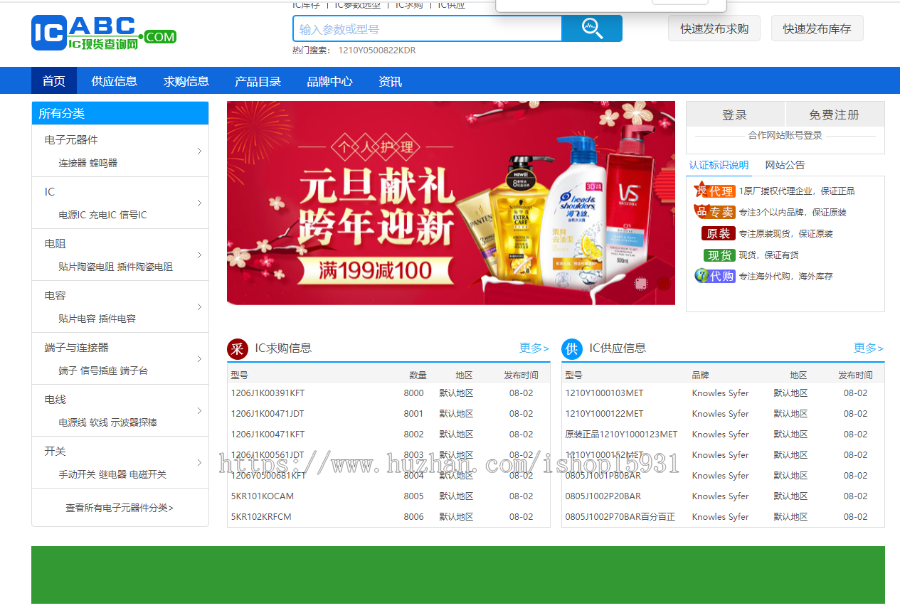This screenshot has width=900, height=613.
Task: Open the ICABC.COM logo
Action: [x=103, y=33]
